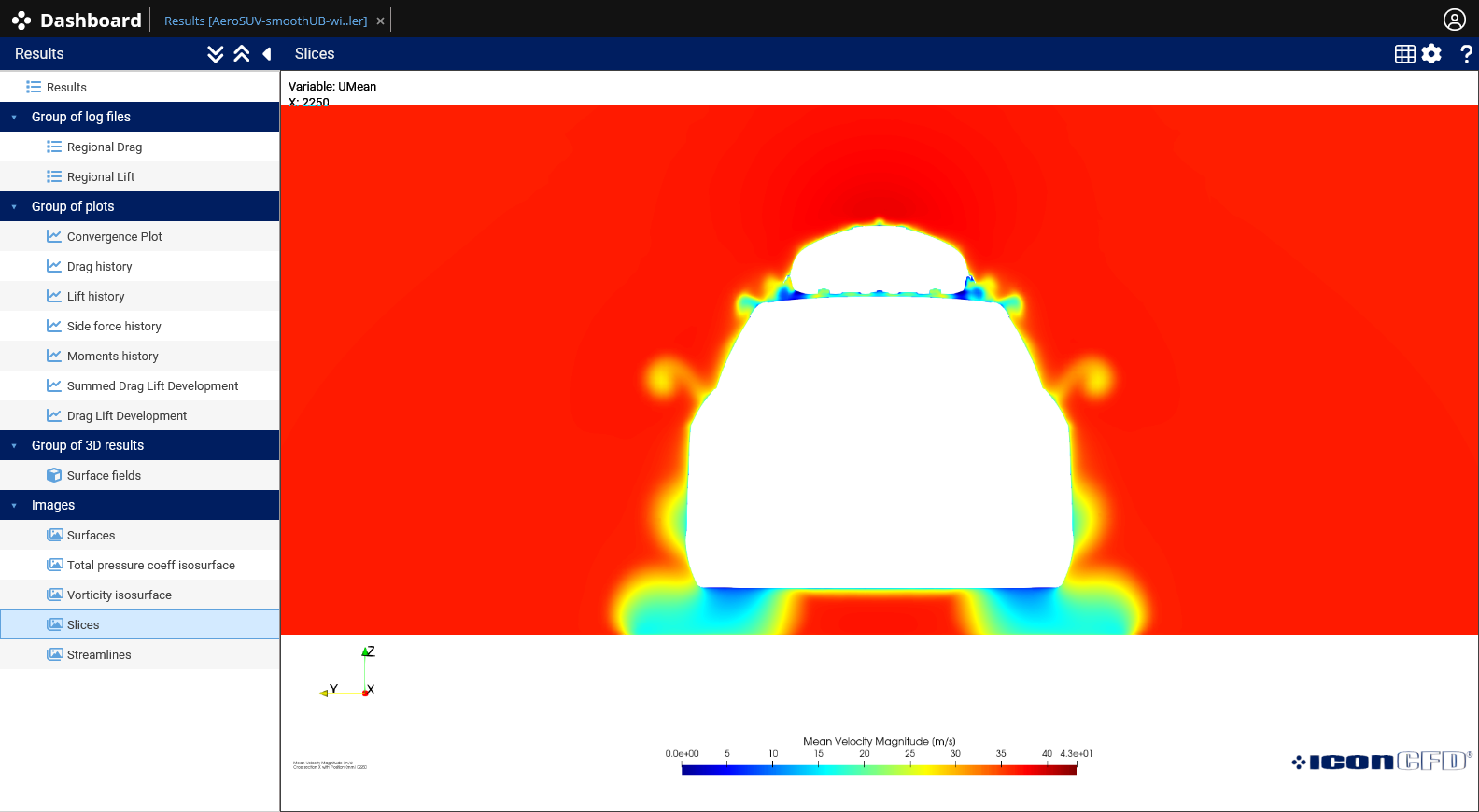
Task: Click the velocity slice image of SUV
Action: pyautogui.click(x=880, y=370)
